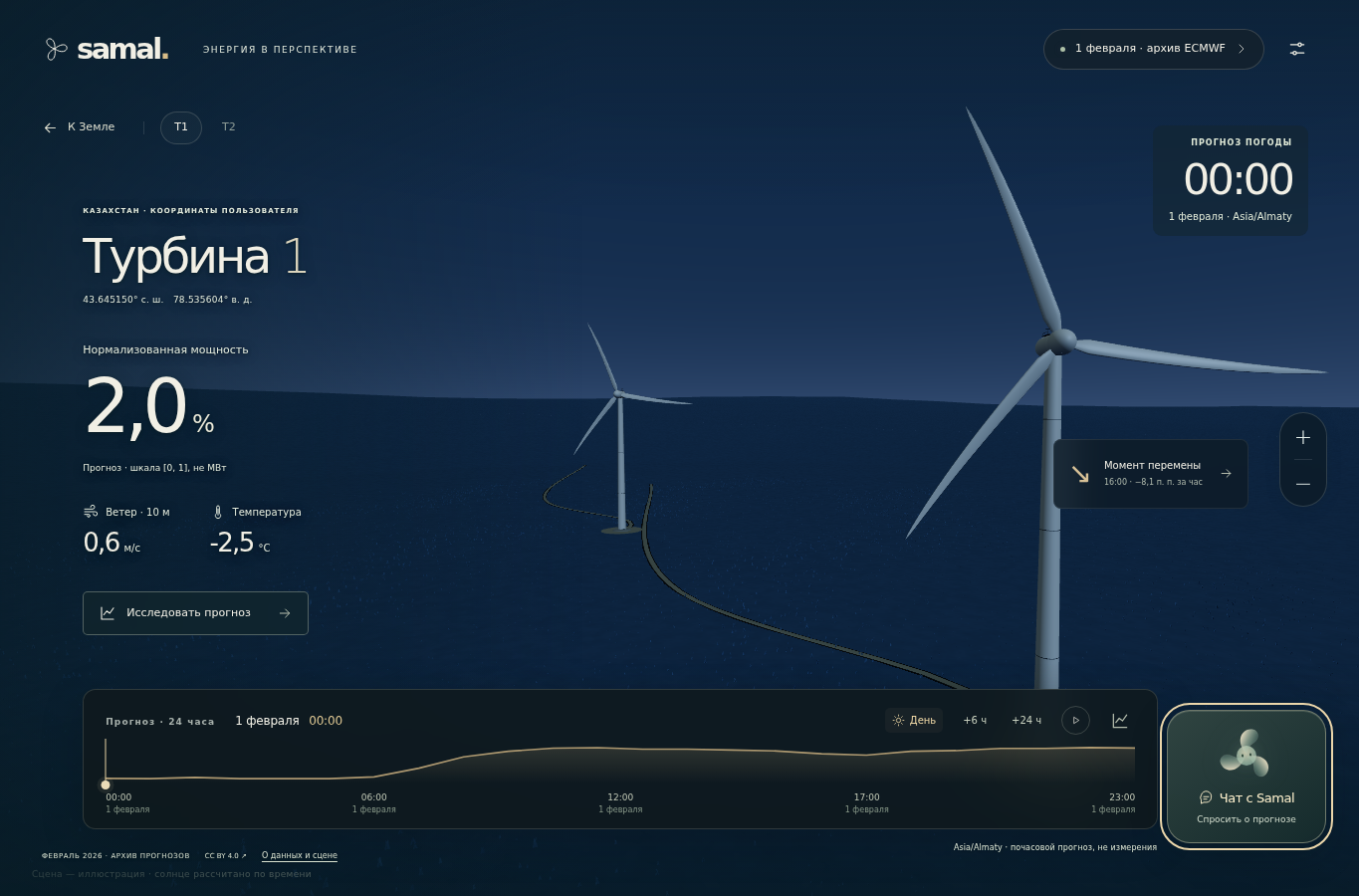Open the chart icon in the timeline bar

(1120, 720)
